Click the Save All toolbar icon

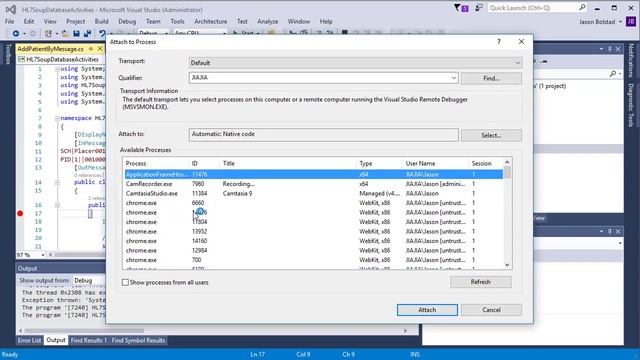pos(87,33)
